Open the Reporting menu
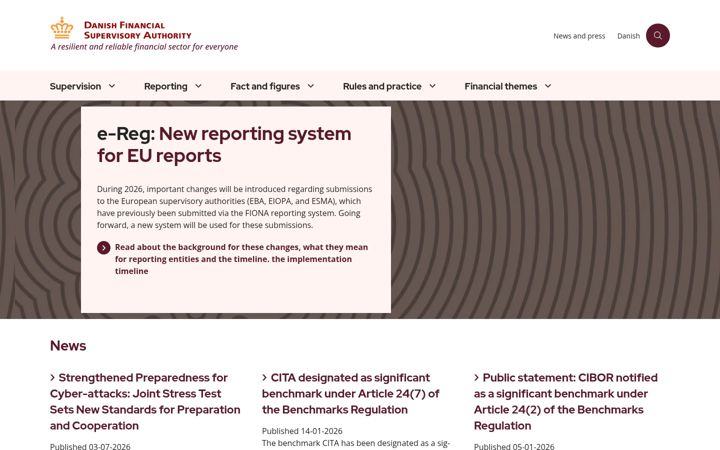 tap(166, 86)
